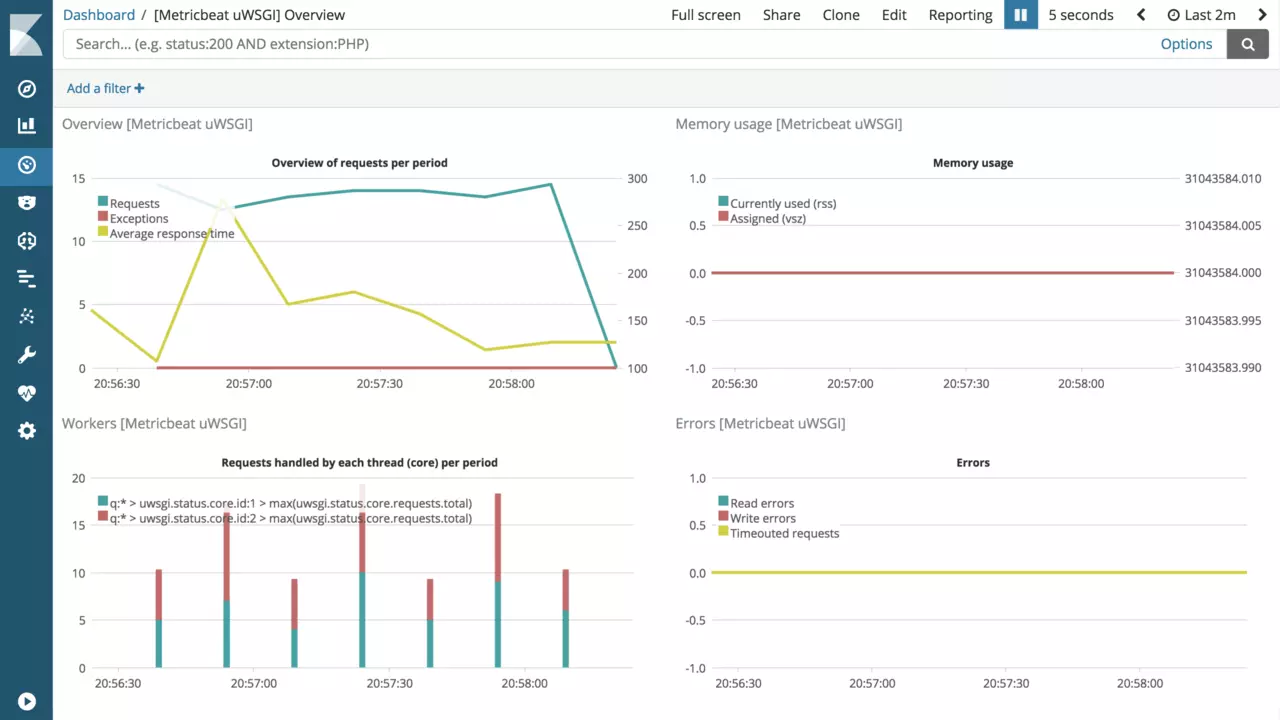
Task: Click the Currently used (rss) color swatch
Action: [x=724, y=203]
